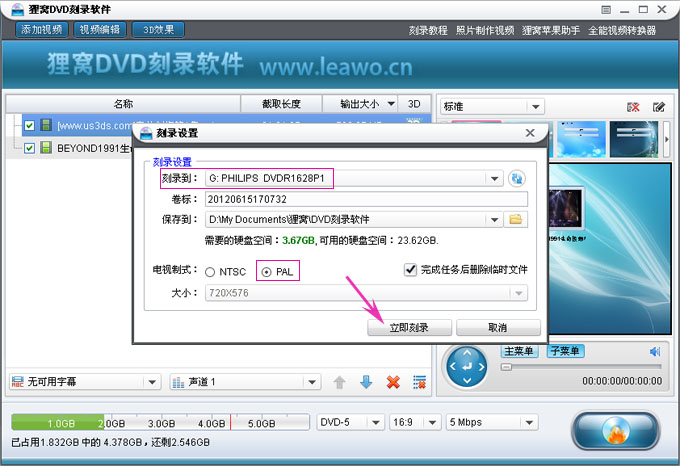Screen dimensions: 680x466
Task: Switch to the 主菜单 tab
Action: coord(519,351)
